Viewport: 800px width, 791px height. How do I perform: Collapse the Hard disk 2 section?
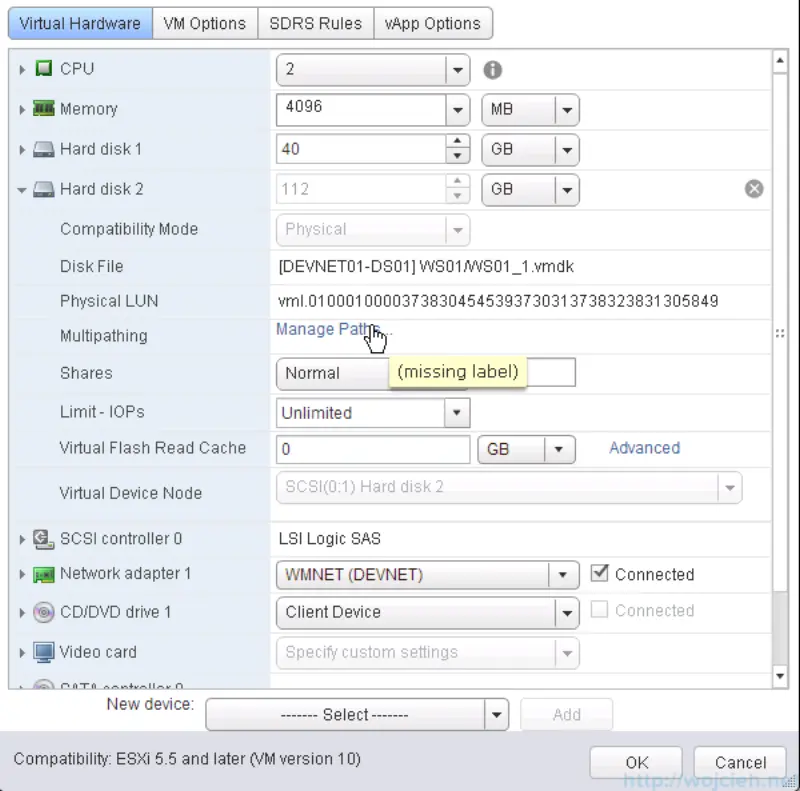tap(21, 189)
